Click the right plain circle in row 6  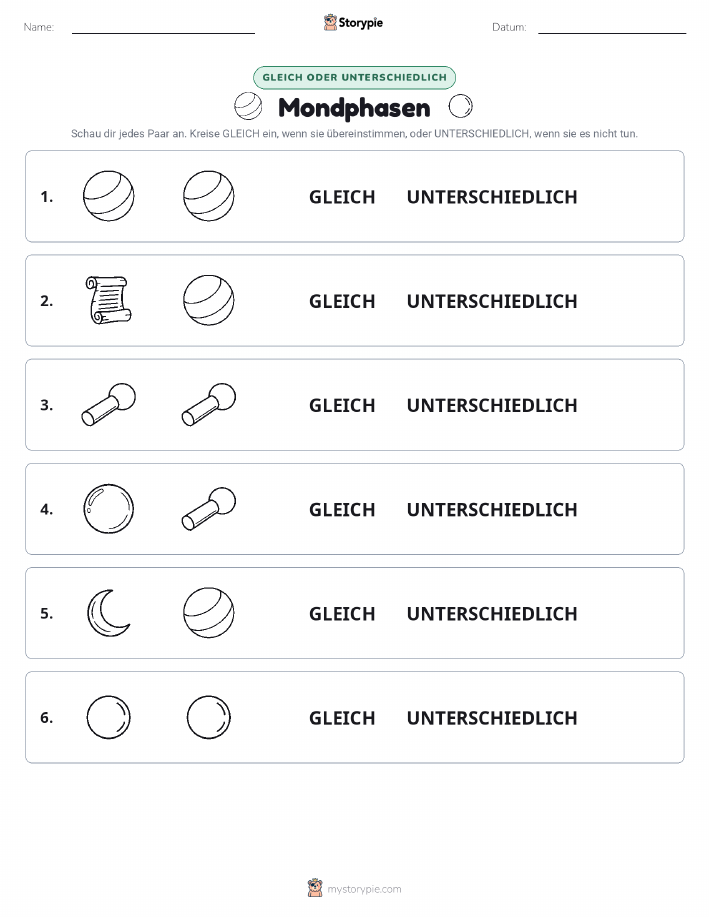(x=209, y=717)
